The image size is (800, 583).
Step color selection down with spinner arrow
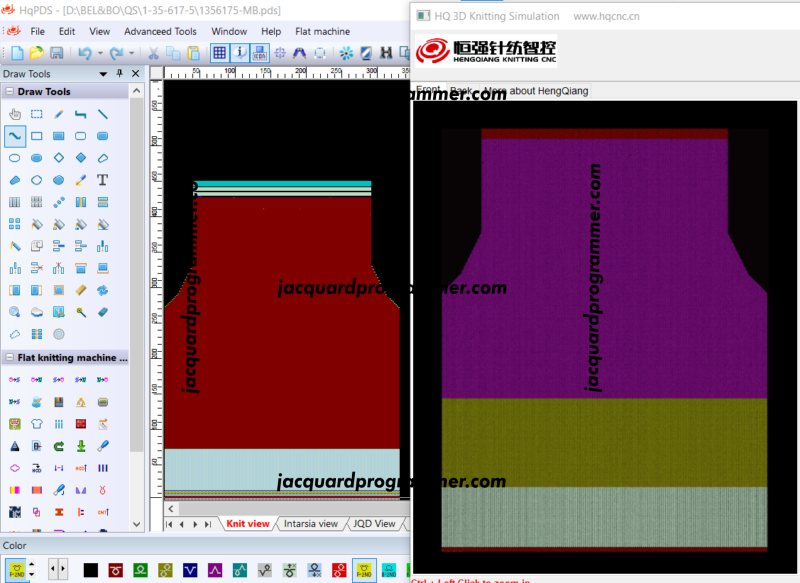(x=32, y=574)
